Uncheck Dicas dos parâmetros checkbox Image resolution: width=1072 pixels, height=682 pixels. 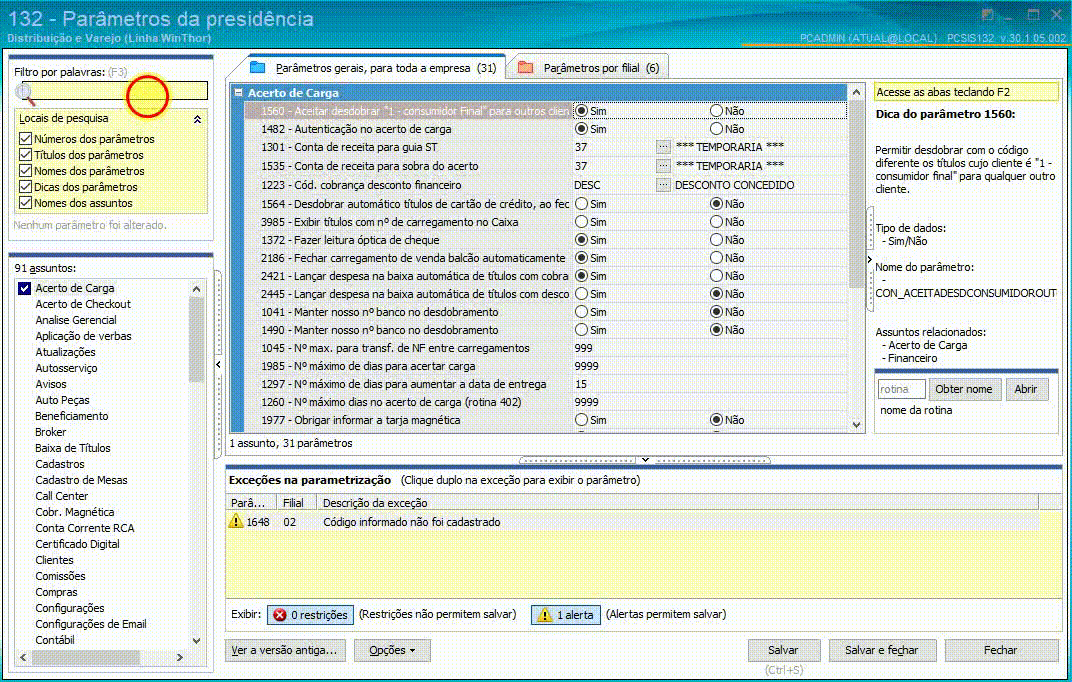coord(25,187)
